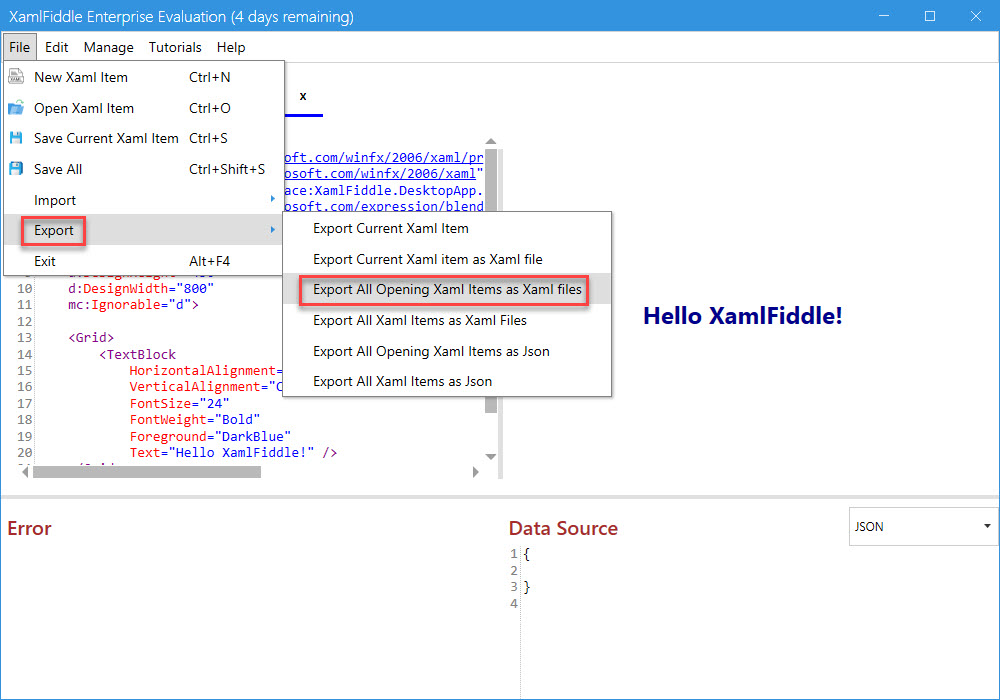Click the d:DesignWidth="800" code line
1000x700 pixels.
coord(141,288)
